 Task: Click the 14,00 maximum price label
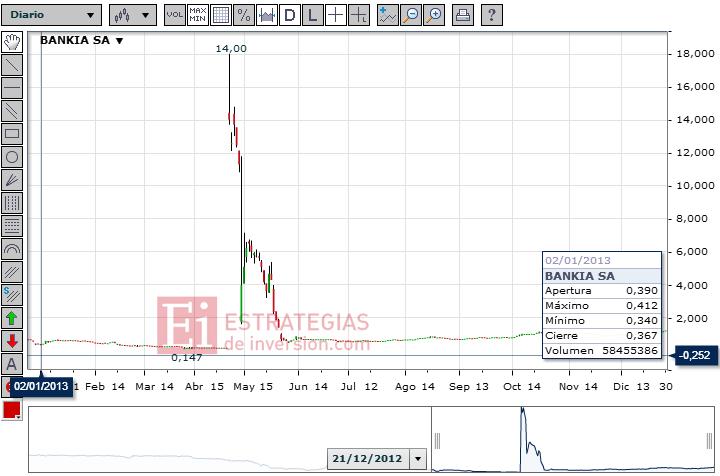click(x=231, y=49)
